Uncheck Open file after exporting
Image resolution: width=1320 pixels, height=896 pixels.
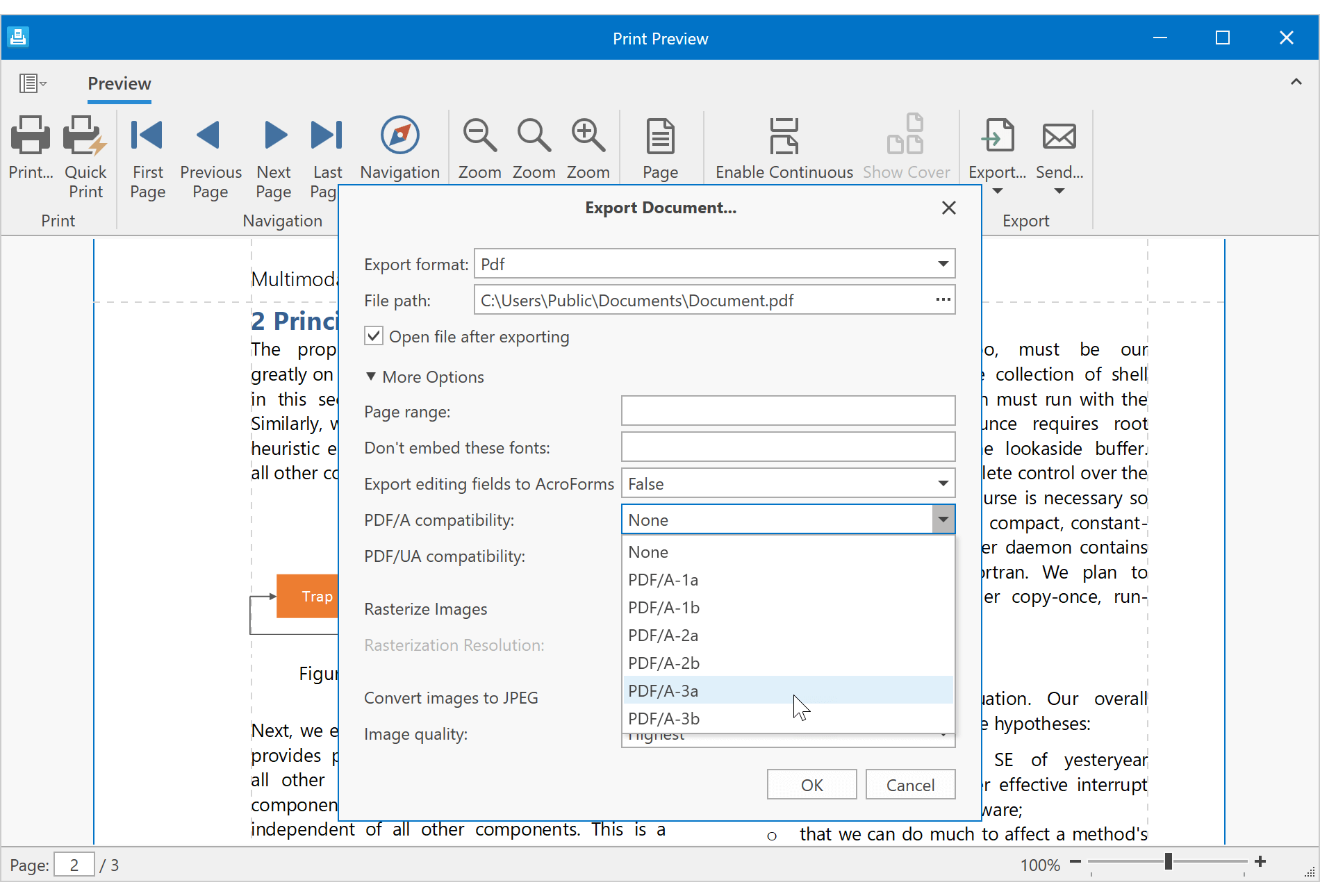(373, 336)
